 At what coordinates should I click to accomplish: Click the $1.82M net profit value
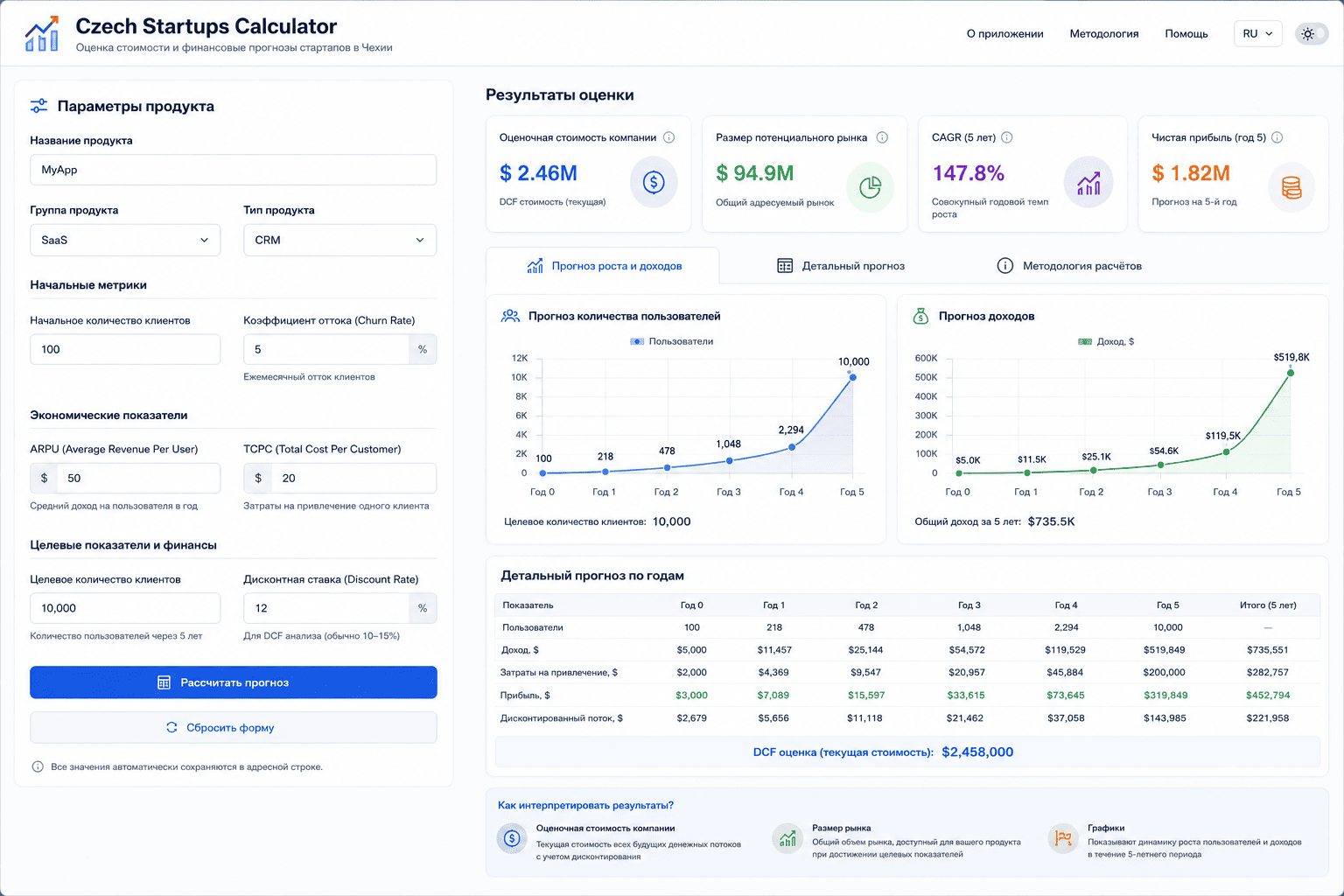pos(1191,173)
